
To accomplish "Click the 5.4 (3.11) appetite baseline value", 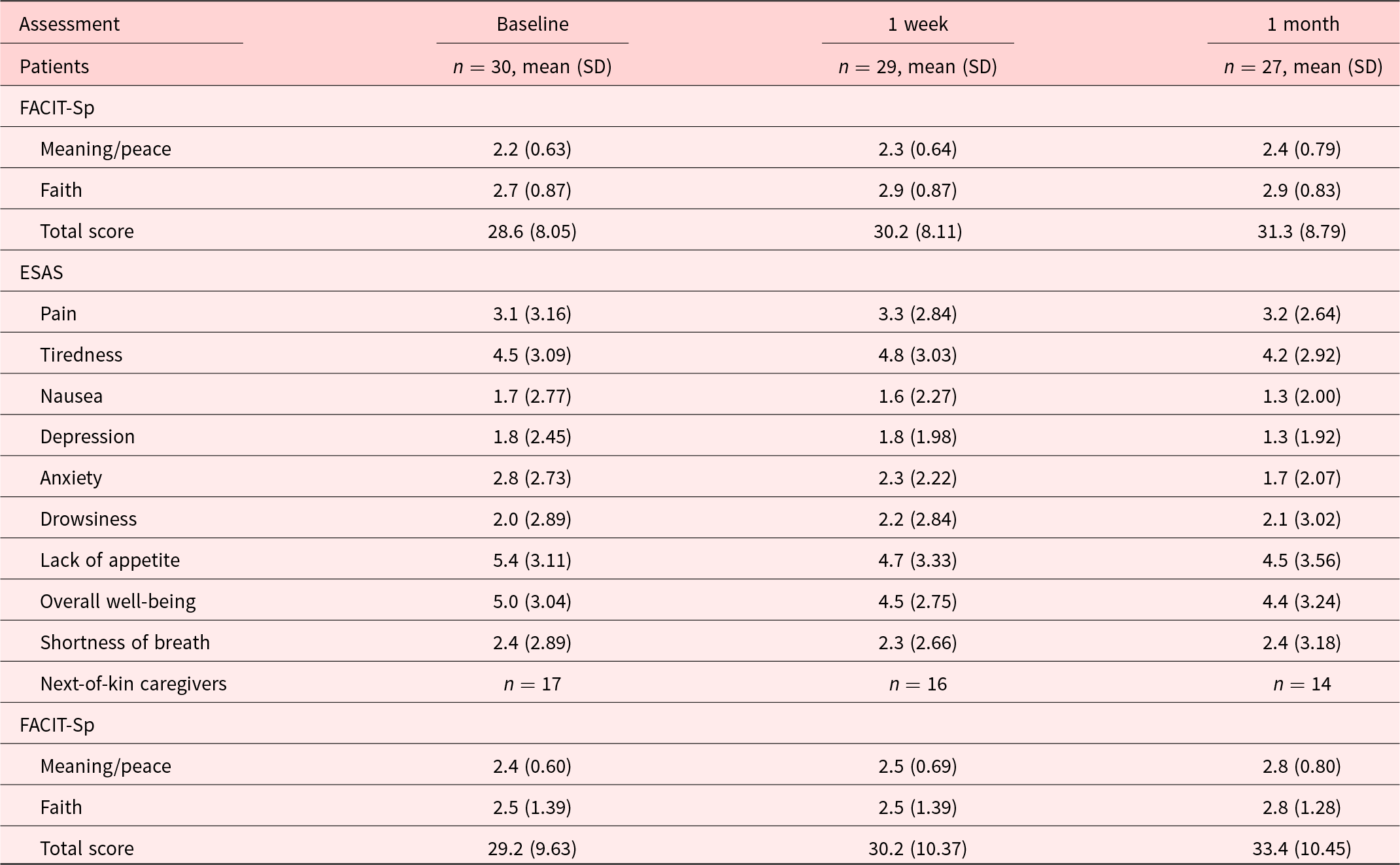I will click(532, 560).
